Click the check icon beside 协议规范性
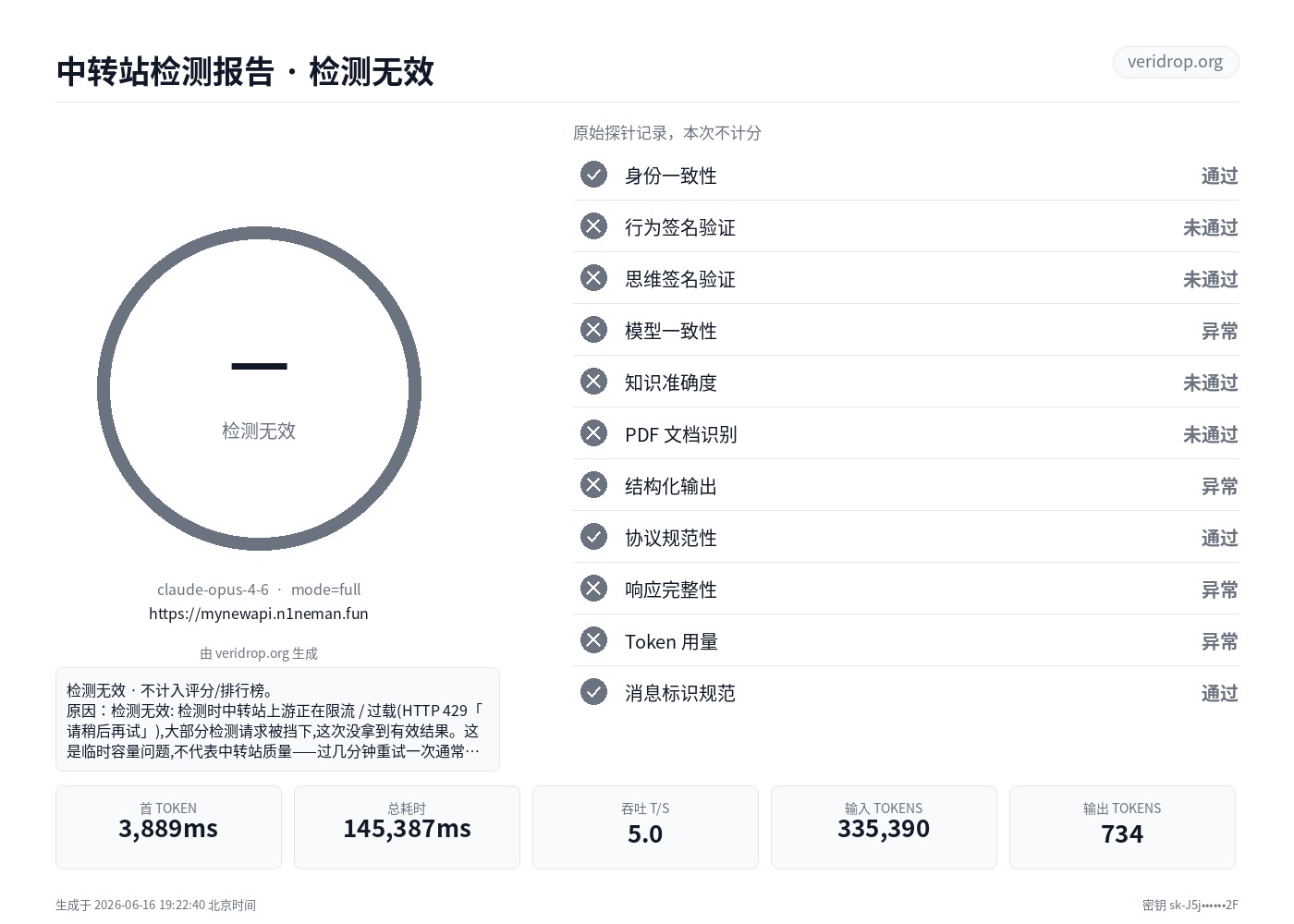Image resolution: width=1294 pixels, height=924 pixels. 593,537
